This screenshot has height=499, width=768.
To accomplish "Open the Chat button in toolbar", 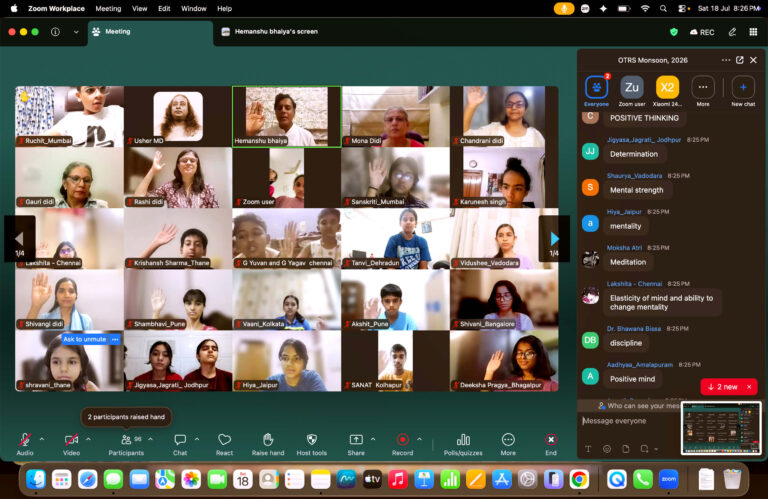I will click(x=180, y=444).
